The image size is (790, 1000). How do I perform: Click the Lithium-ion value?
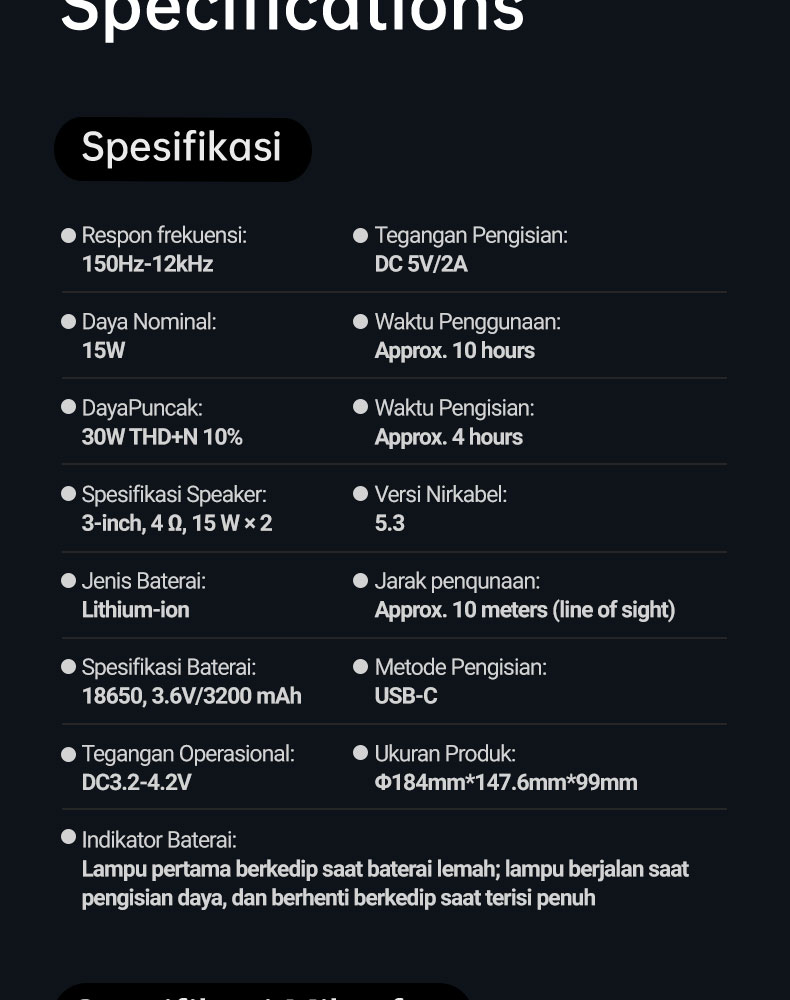(x=135, y=610)
